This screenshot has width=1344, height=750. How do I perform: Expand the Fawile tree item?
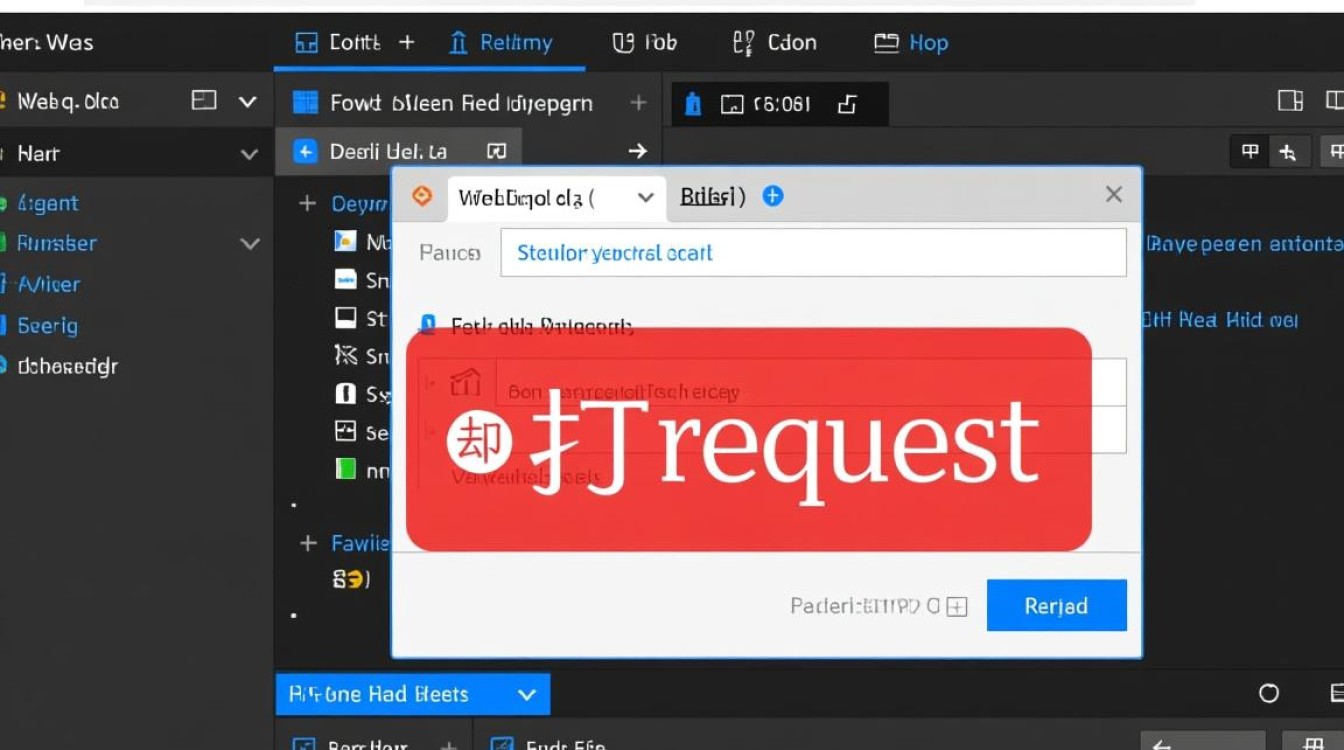pyautogui.click(x=308, y=543)
